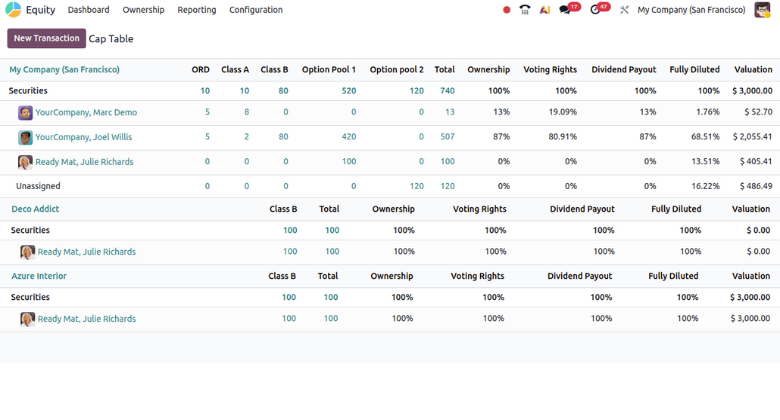Open activities clock icon with 47 badge
780x420 pixels.
[x=597, y=10]
